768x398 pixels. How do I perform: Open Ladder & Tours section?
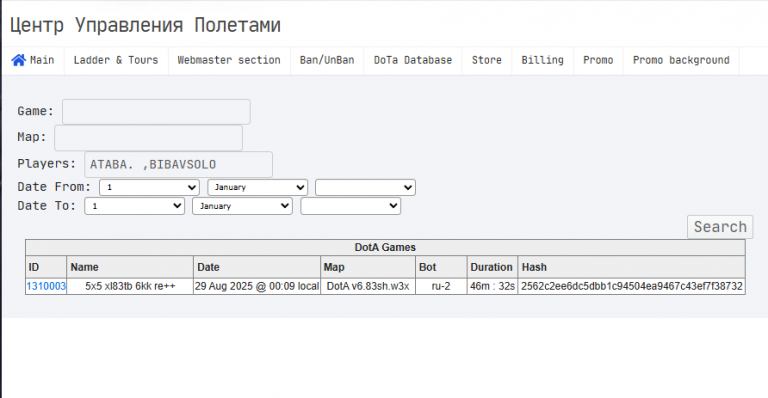click(116, 60)
